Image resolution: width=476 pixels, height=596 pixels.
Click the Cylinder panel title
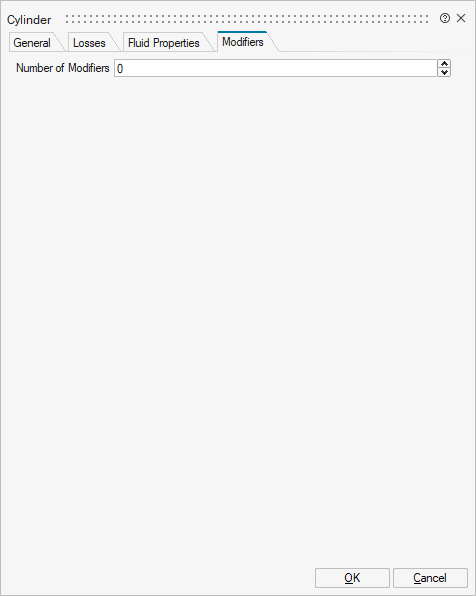[x=29, y=20]
